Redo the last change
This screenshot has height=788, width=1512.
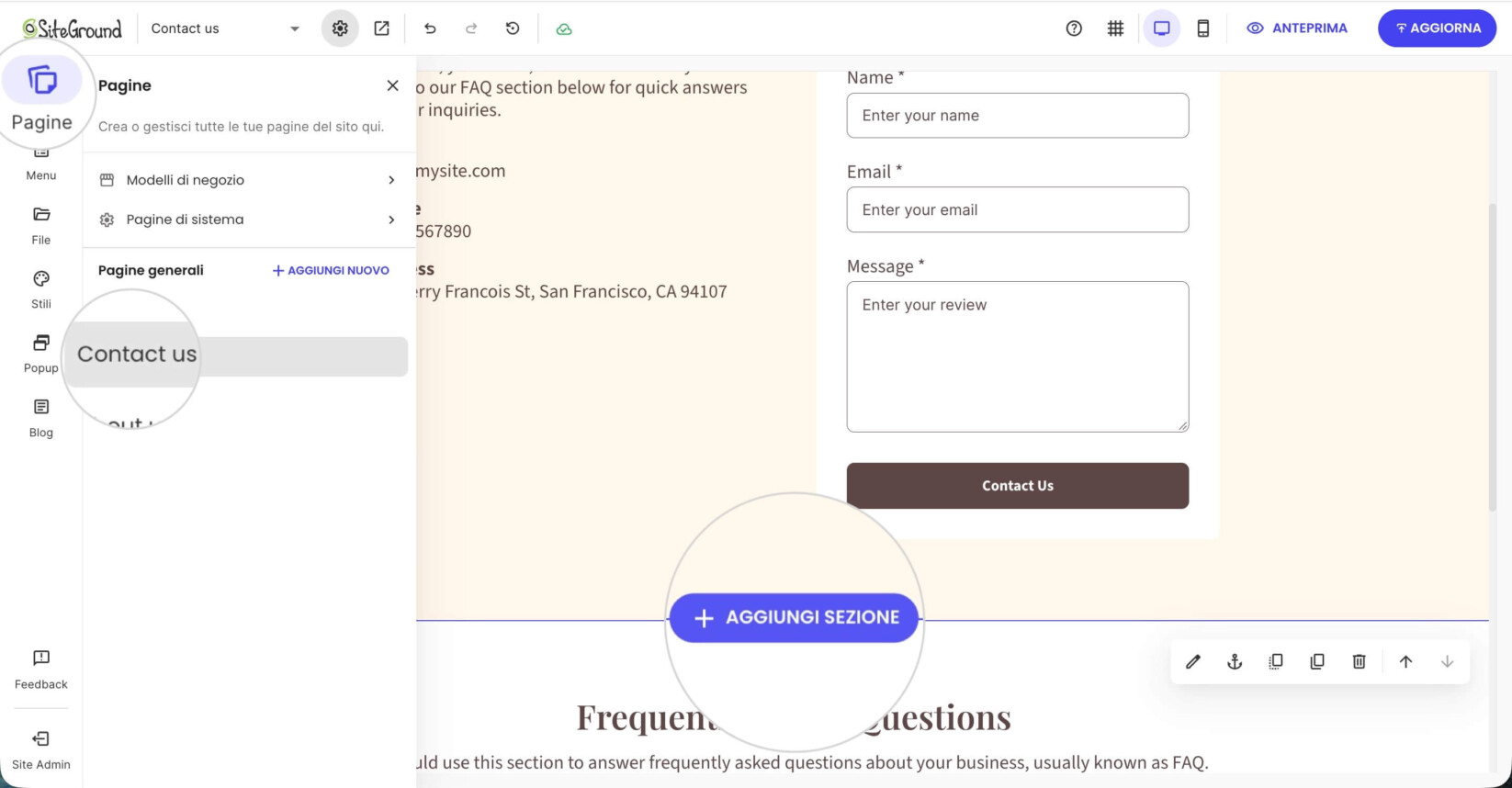[471, 28]
